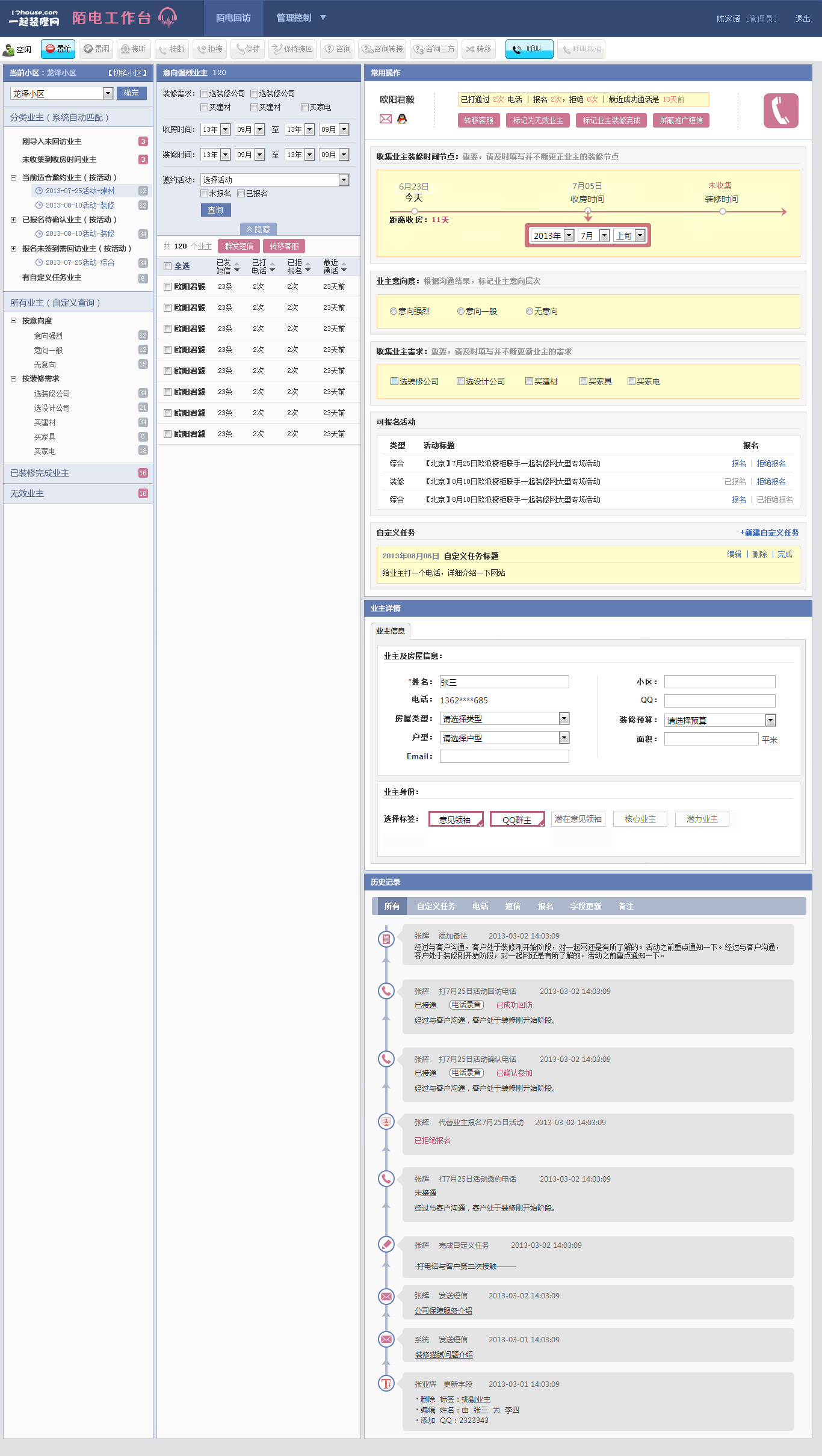
Task: Check 选设计公司 in the 收集业主需求 section
Action: [x=460, y=381]
